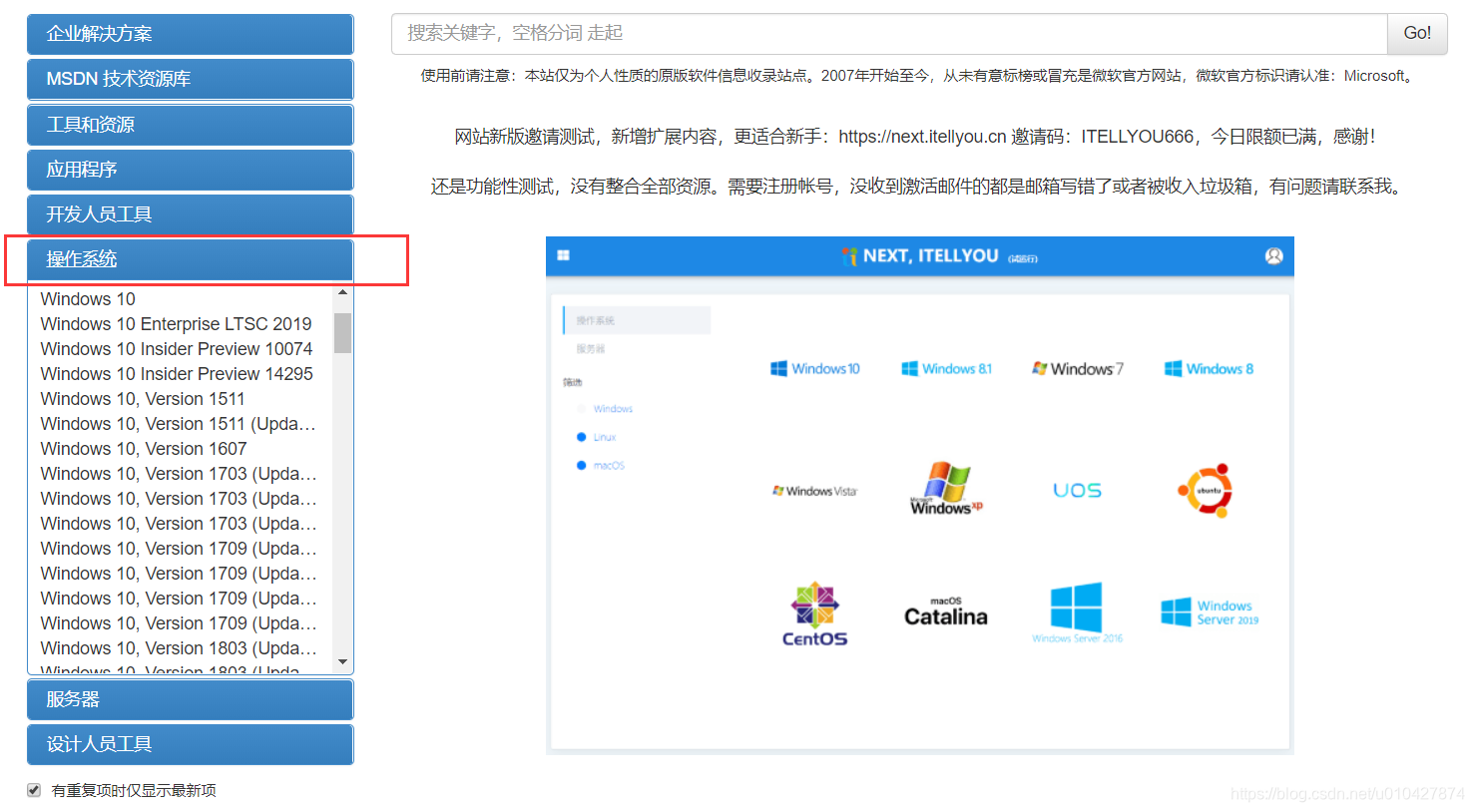Click the Go! search button
The height and width of the screenshot is (812, 1474).
click(1417, 34)
